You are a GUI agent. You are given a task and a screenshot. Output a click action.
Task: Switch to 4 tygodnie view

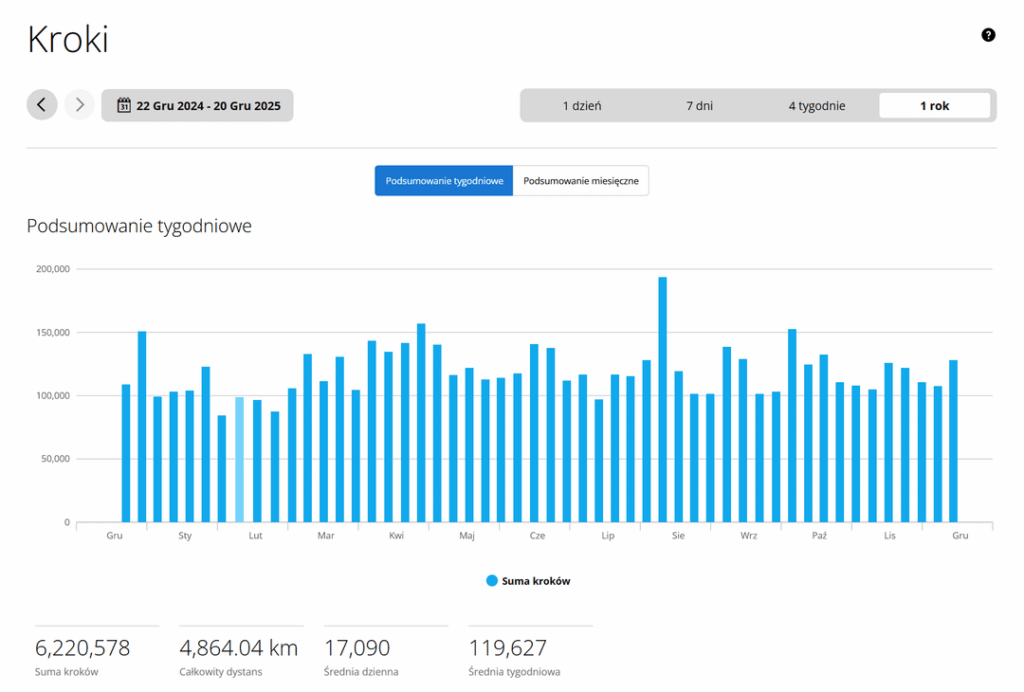tap(818, 104)
